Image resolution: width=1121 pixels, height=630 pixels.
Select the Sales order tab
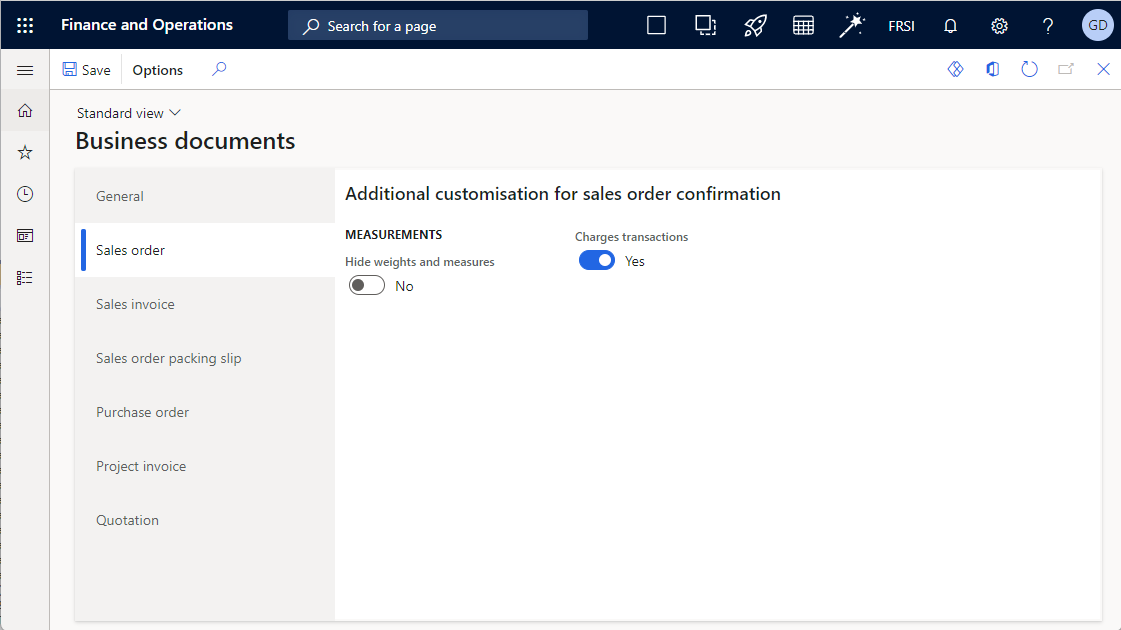(x=205, y=250)
